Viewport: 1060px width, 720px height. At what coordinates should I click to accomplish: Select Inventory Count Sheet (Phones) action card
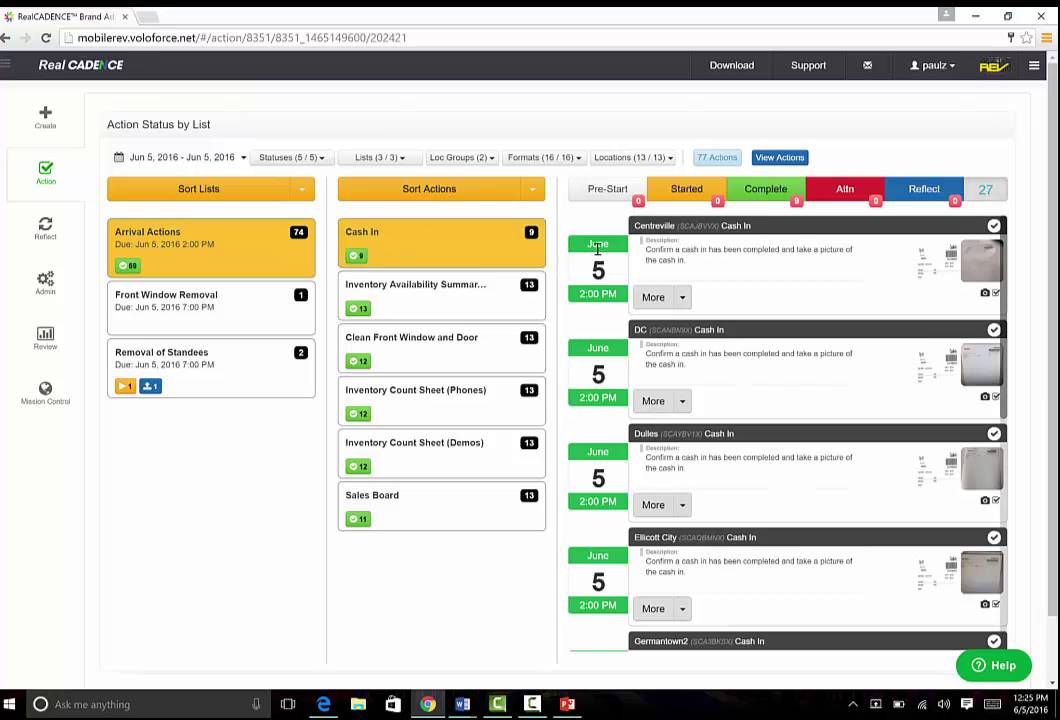[441, 401]
